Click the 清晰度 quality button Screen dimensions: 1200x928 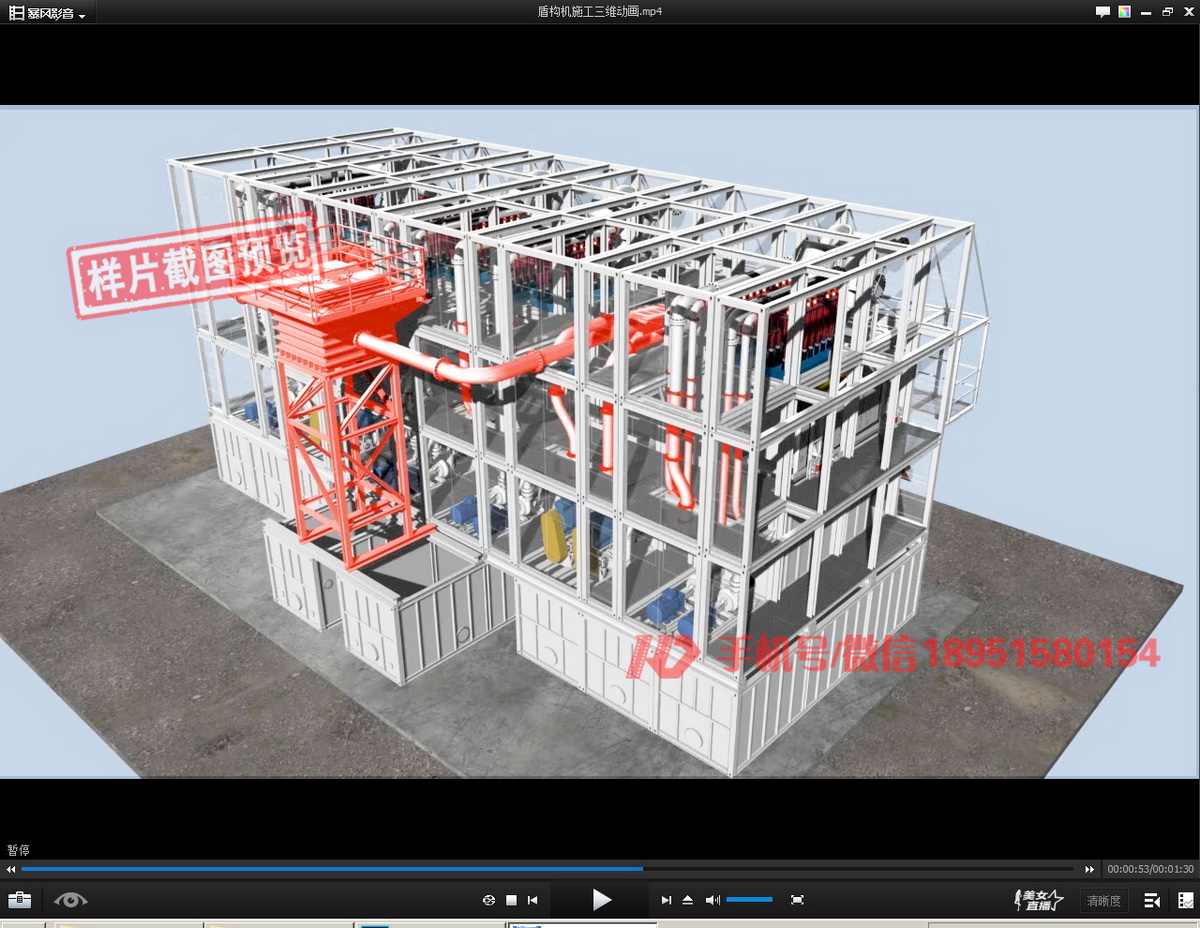pyautogui.click(x=1103, y=901)
